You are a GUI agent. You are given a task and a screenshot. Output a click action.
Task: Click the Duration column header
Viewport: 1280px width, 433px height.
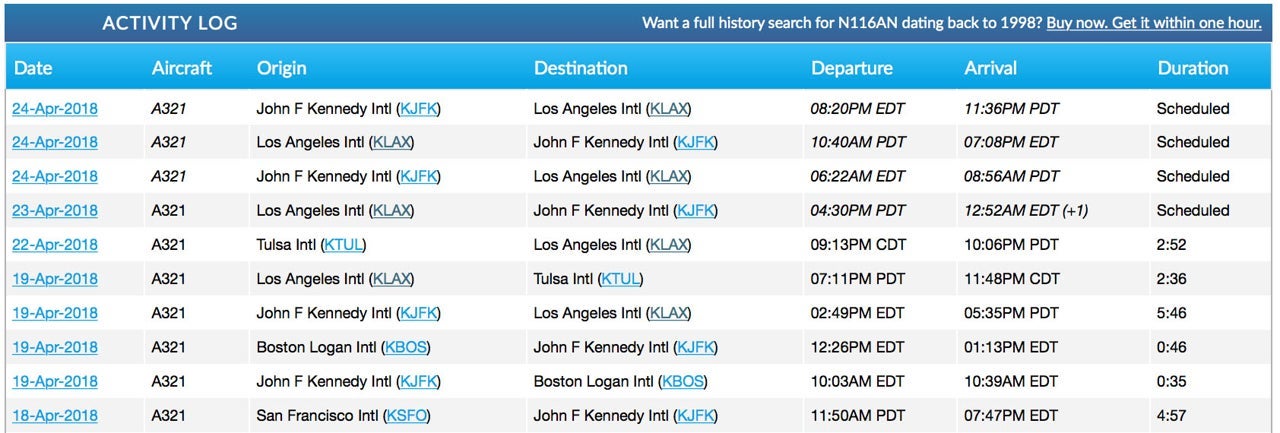1192,68
